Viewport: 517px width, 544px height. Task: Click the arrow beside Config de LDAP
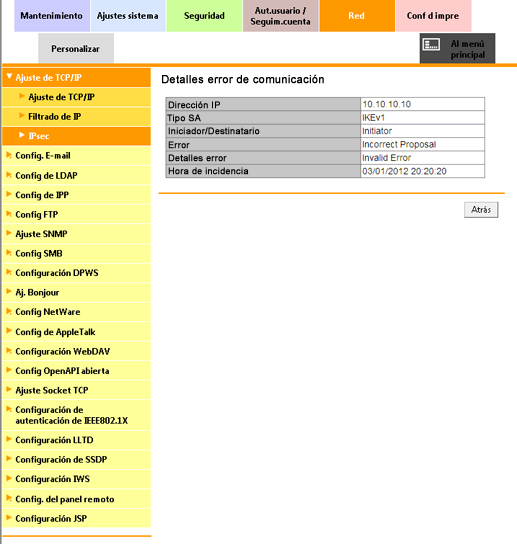click(x=9, y=175)
